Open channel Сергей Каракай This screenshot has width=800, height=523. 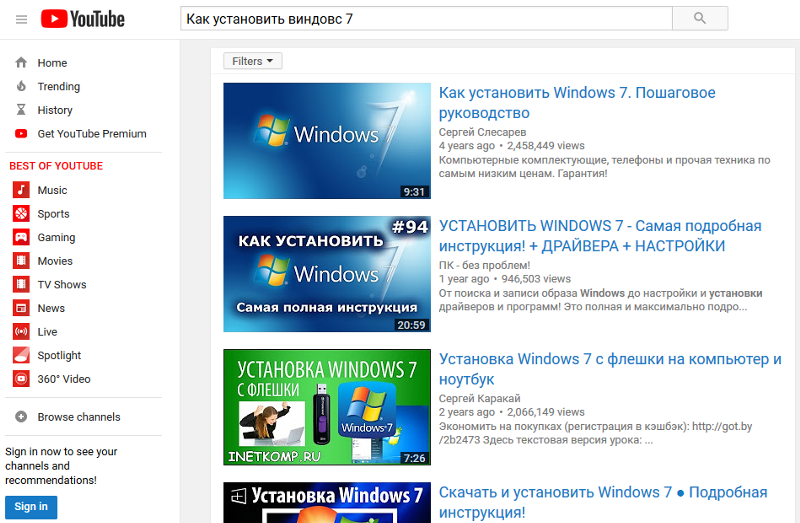(480, 399)
